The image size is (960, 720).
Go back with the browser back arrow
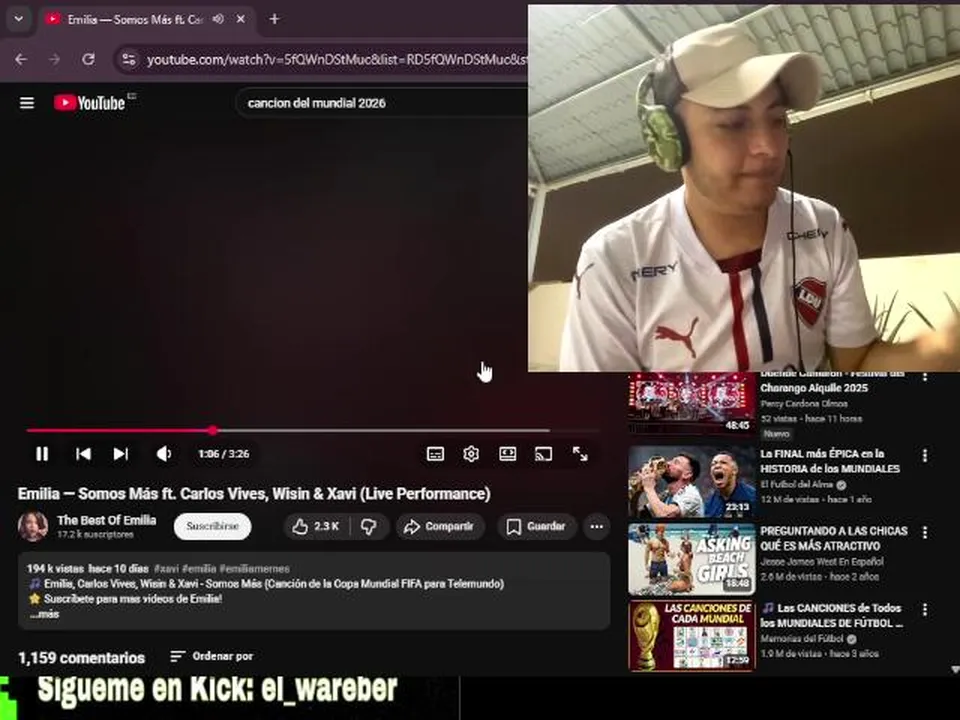tap(21, 59)
